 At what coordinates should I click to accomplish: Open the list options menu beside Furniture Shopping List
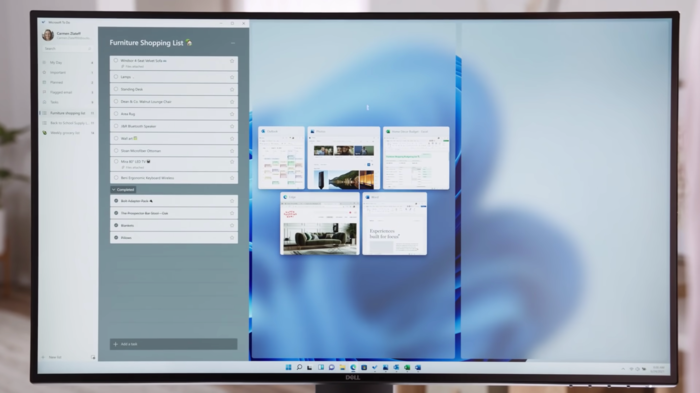point(233,43)
